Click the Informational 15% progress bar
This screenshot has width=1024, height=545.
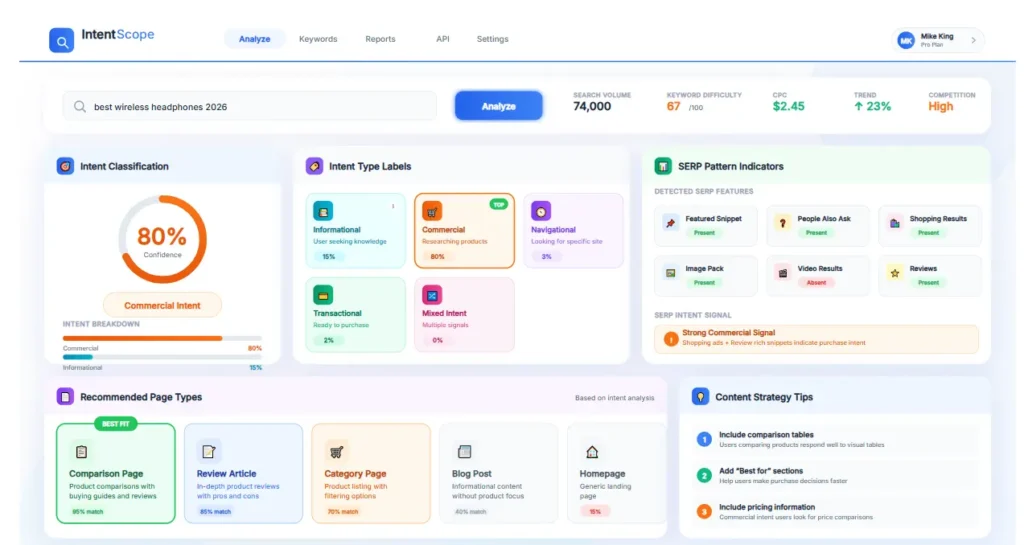162,357
